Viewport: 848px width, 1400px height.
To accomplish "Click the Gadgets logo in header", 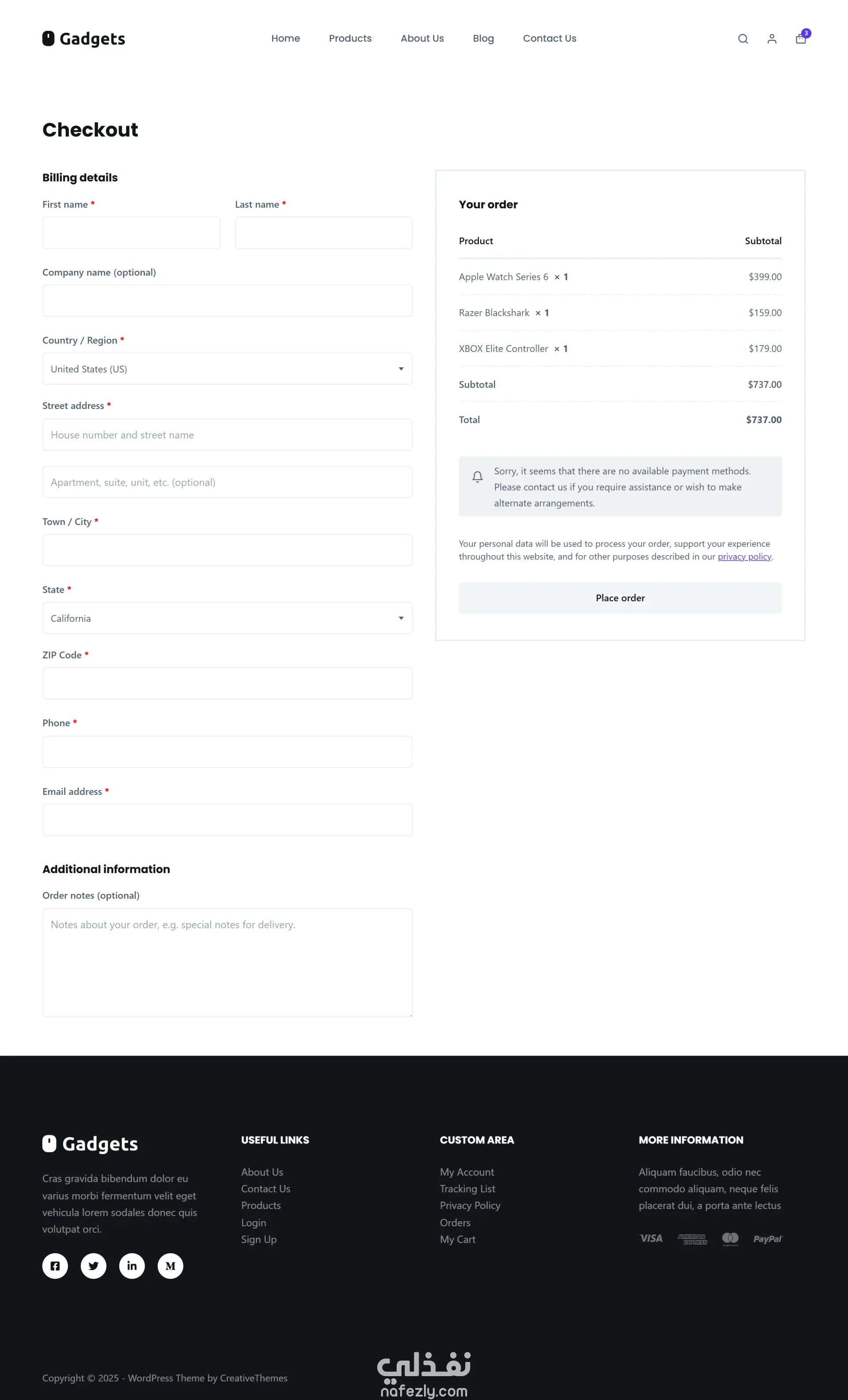I will [83, 38].
